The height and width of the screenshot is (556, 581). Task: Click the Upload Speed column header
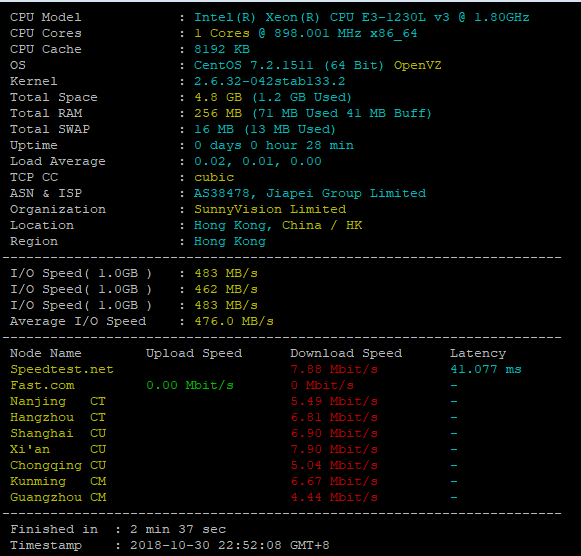pyautogui.click(x=194, y=353)
